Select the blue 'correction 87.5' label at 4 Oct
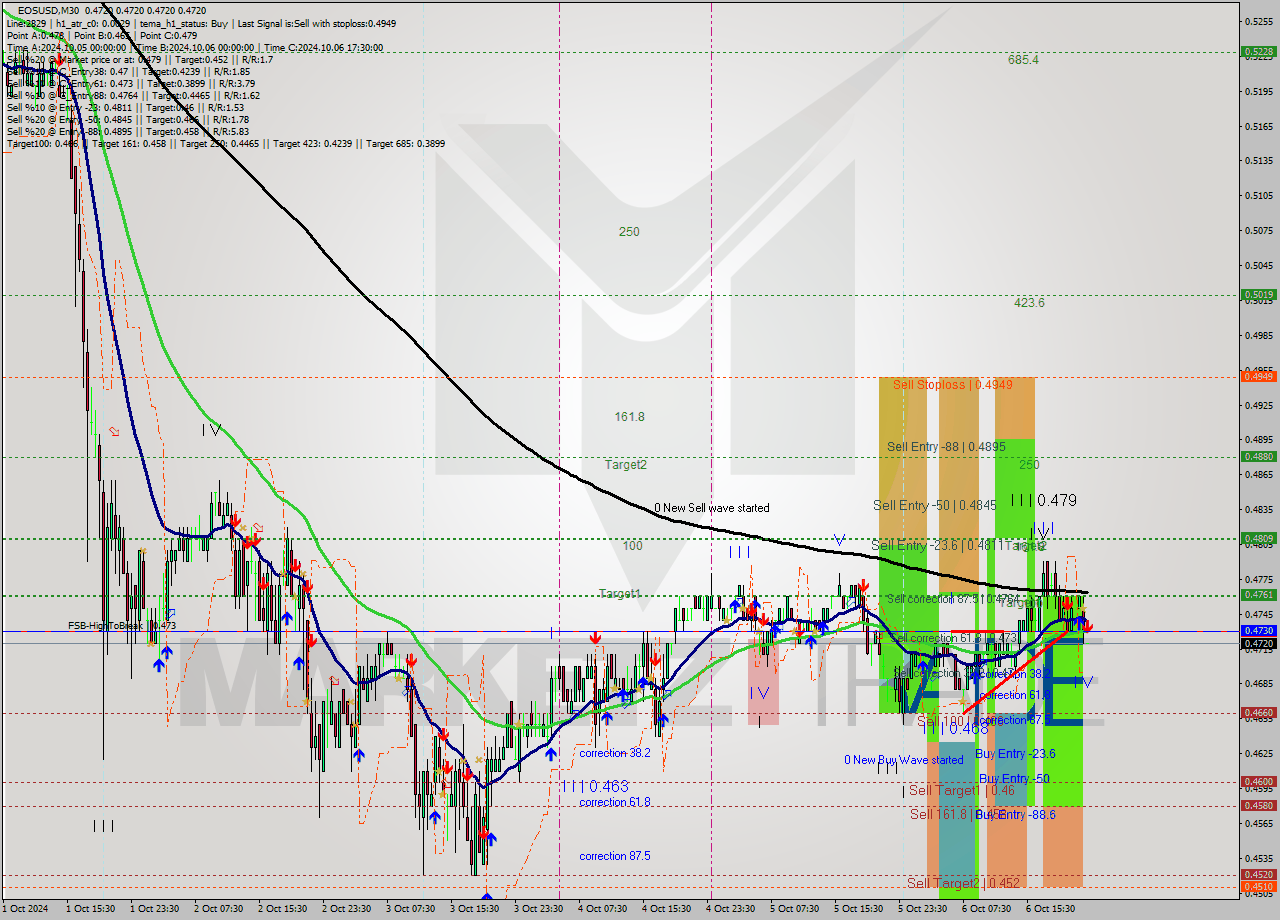 coord(615,856)
